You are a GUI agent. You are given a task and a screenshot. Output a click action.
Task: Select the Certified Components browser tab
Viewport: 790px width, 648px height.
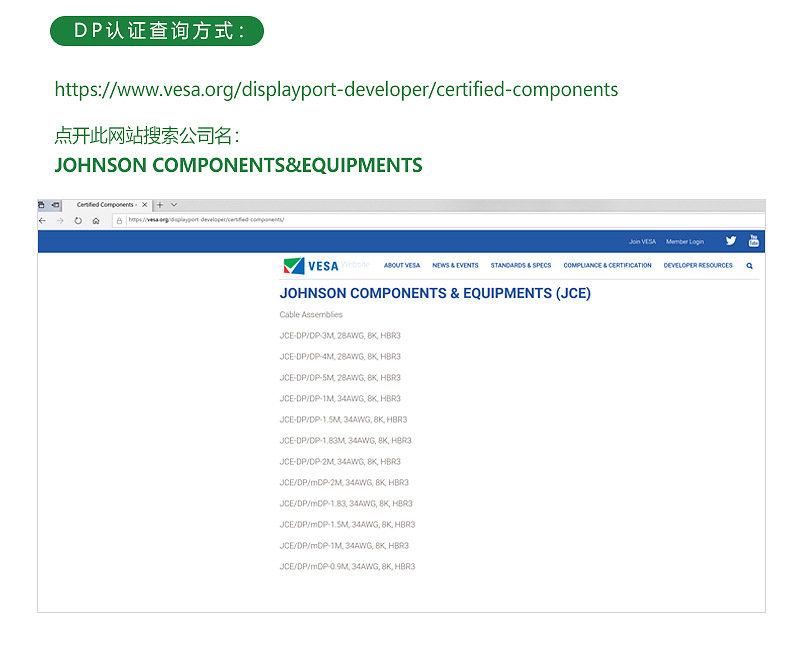click(107, 205)
